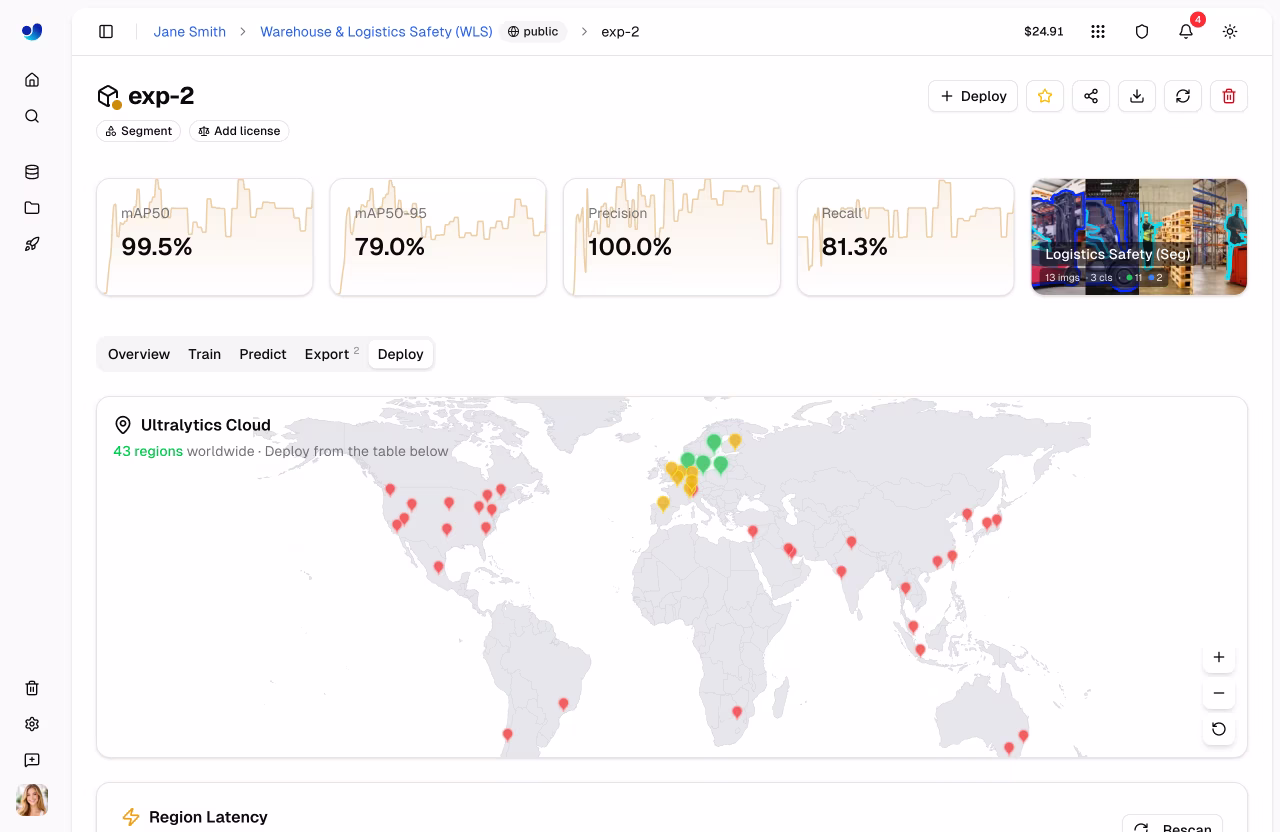Open the Ultralytics logo home
Viewport: 1280px width, 832px height.
(x=32, y=31)
